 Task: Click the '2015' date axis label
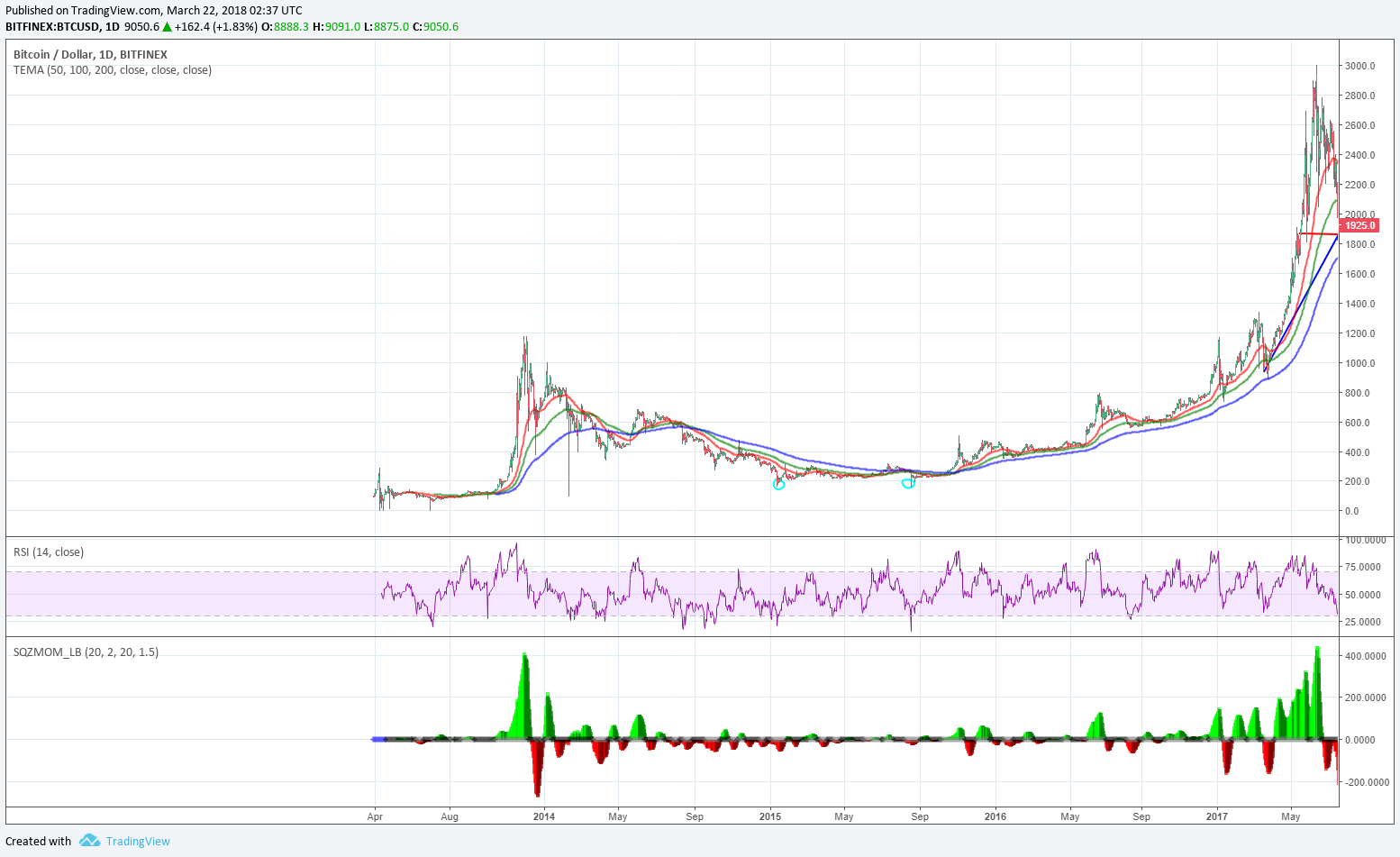coord(770,816)
